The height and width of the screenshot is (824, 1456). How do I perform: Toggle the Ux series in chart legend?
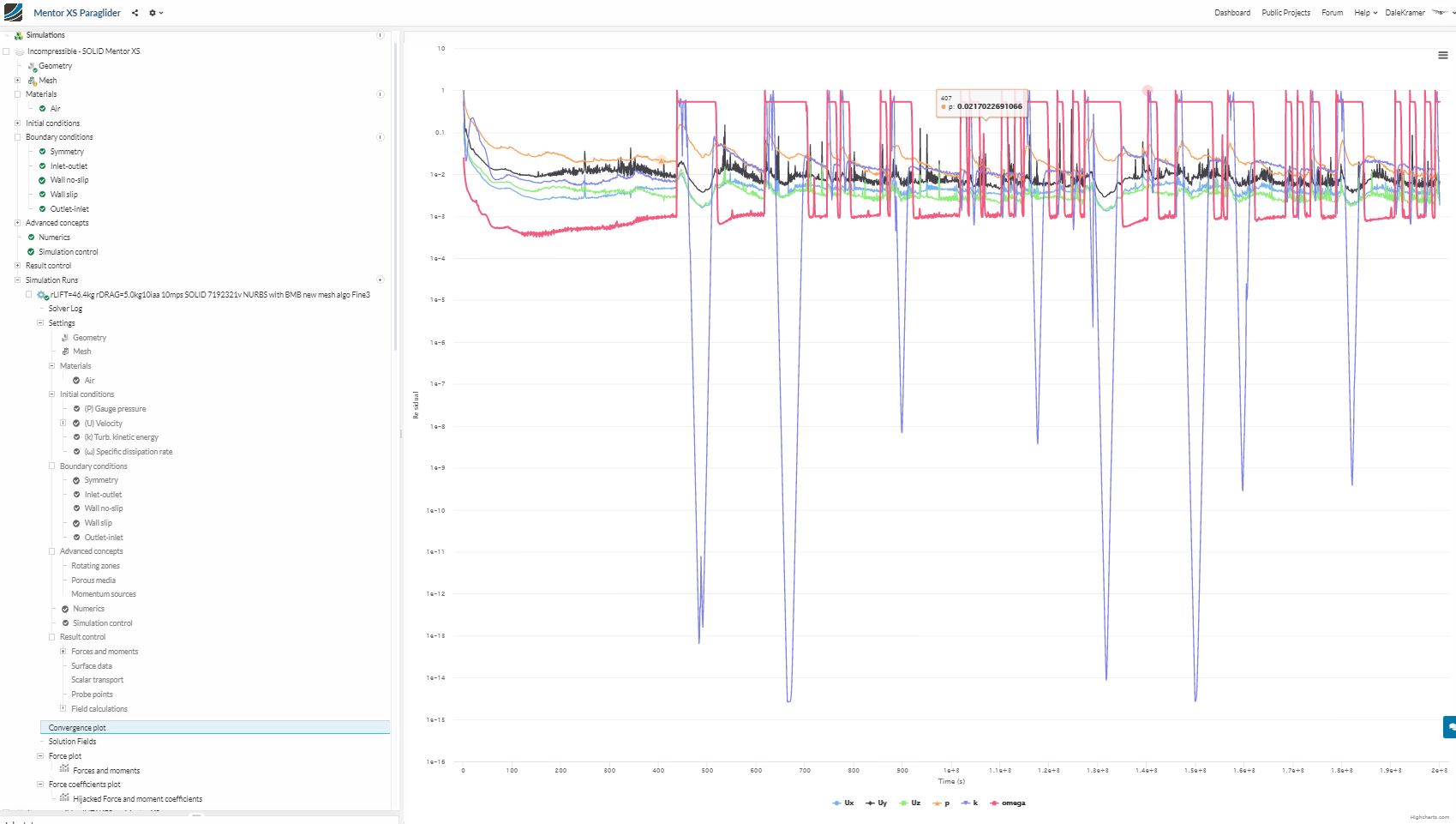843,803
